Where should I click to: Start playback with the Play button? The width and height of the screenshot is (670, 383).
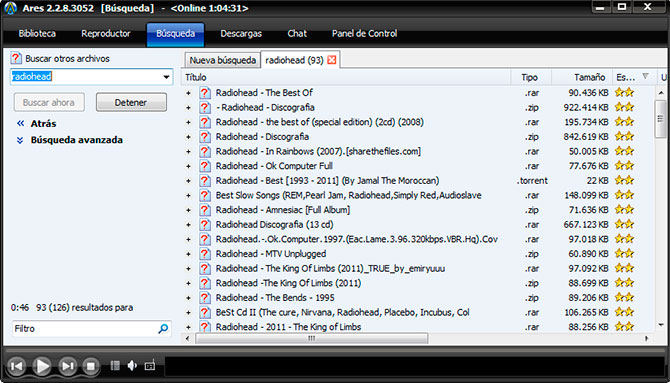(42, 366)
